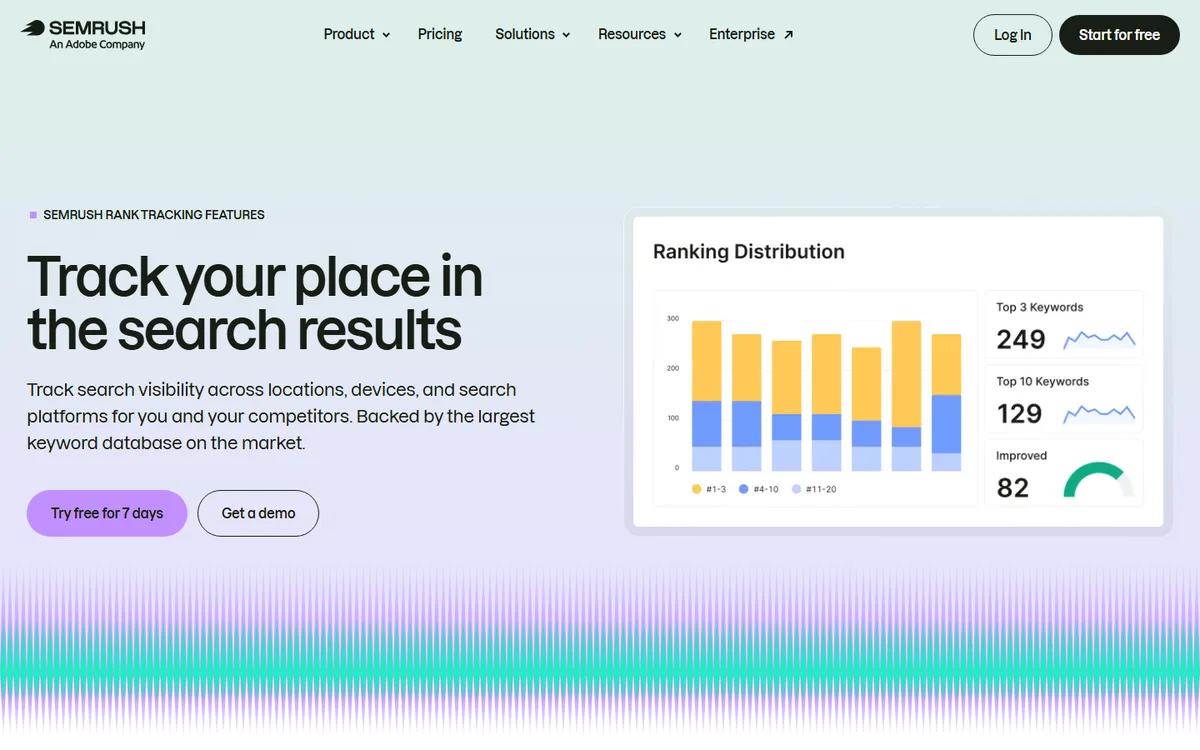This screenshot has width=1200, height=750.
Task: Click the Improved value 82
Action: [1013, 488]
